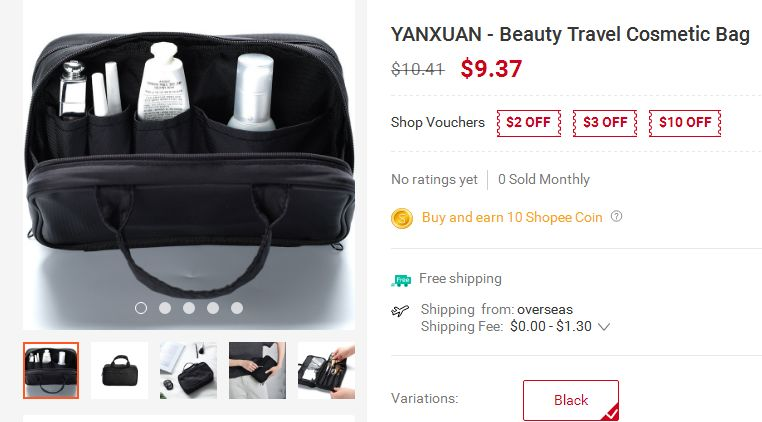The height and width of the screenshot is (422, 762).
Task: View thumbnail of unfolded bag with brushes
Action: (326, 370)
